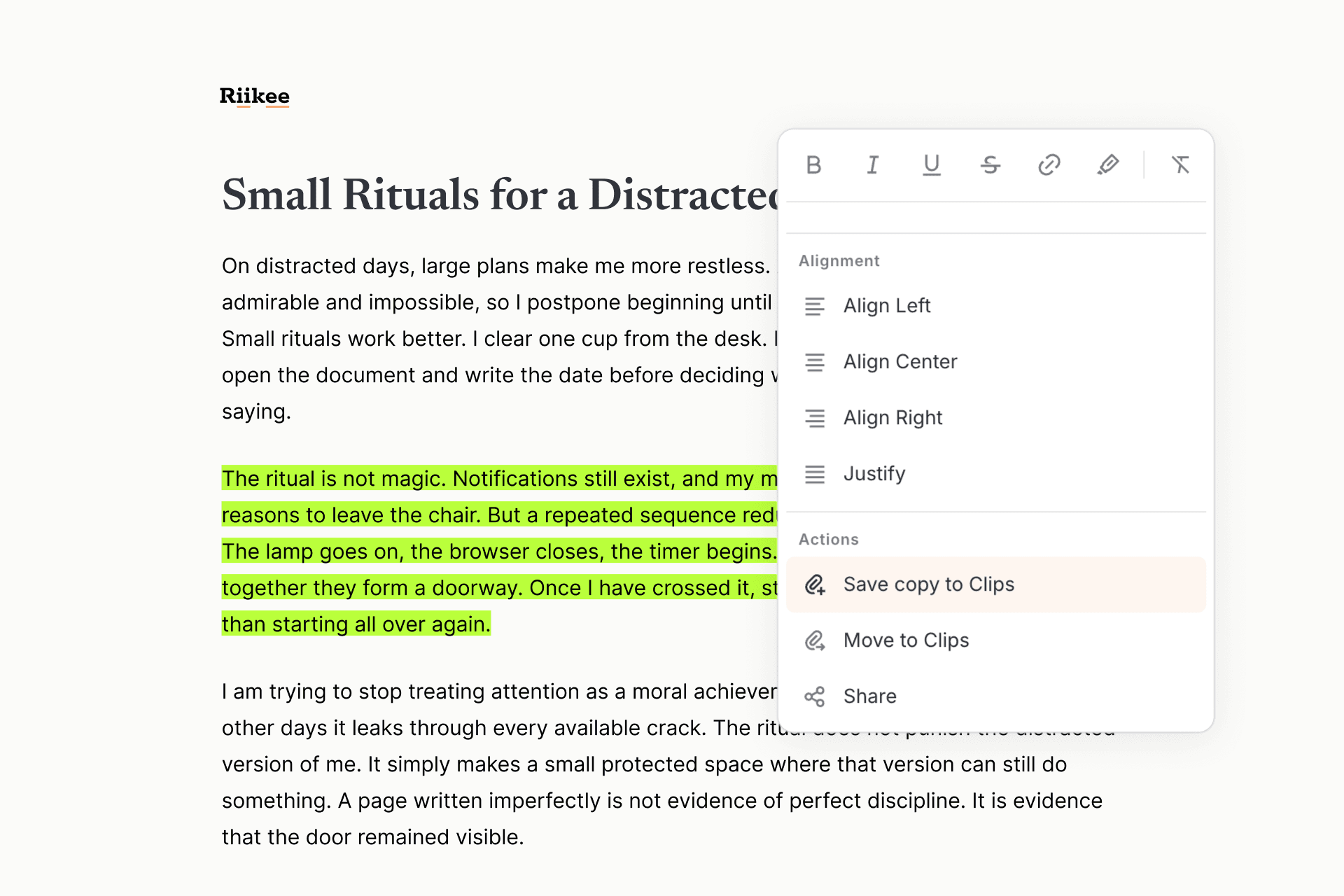The height and width of the screenshot is (896, 1344).
Task: Click the word 'saying.' in first paragraph
Action: pos(256,412)
